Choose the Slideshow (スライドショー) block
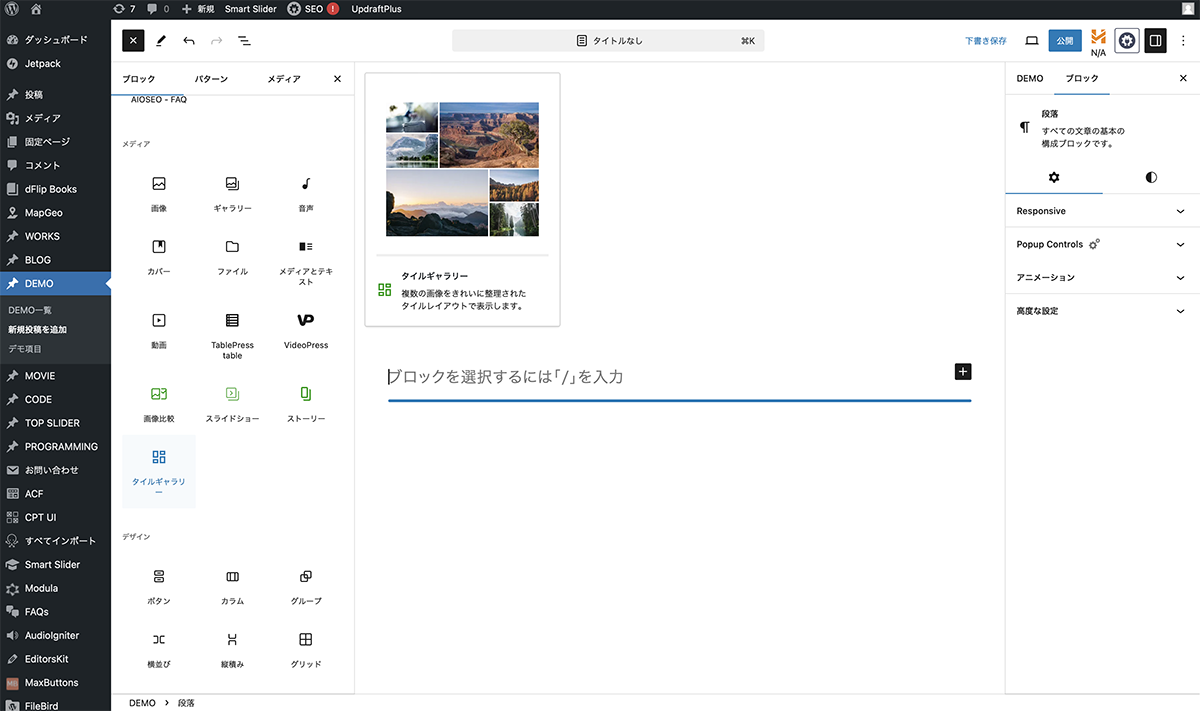1200x711 pixels. pyautogui.click(x=232, y=403)
